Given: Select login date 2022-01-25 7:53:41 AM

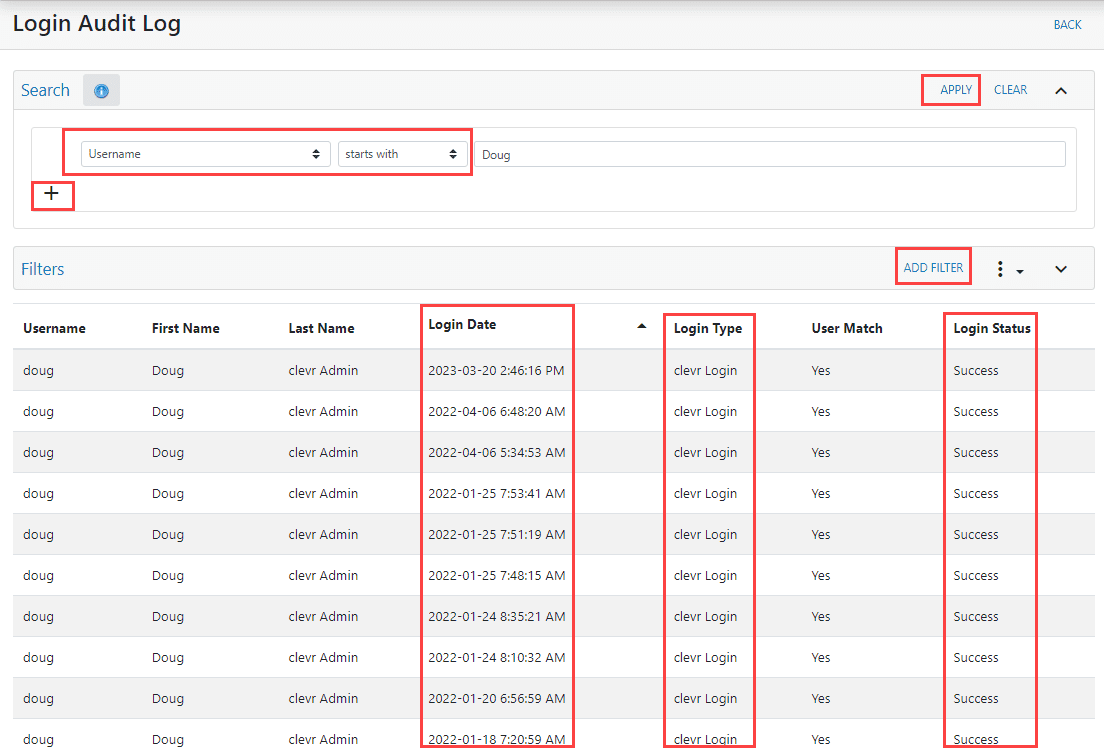Looking at the screenshot, I should tap(496, 494).
